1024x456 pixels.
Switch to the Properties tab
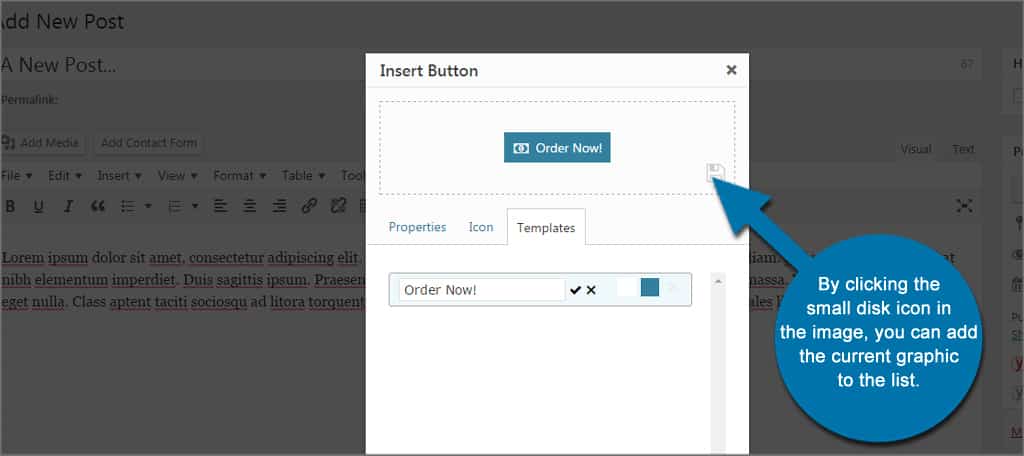(x=417, y=227)
